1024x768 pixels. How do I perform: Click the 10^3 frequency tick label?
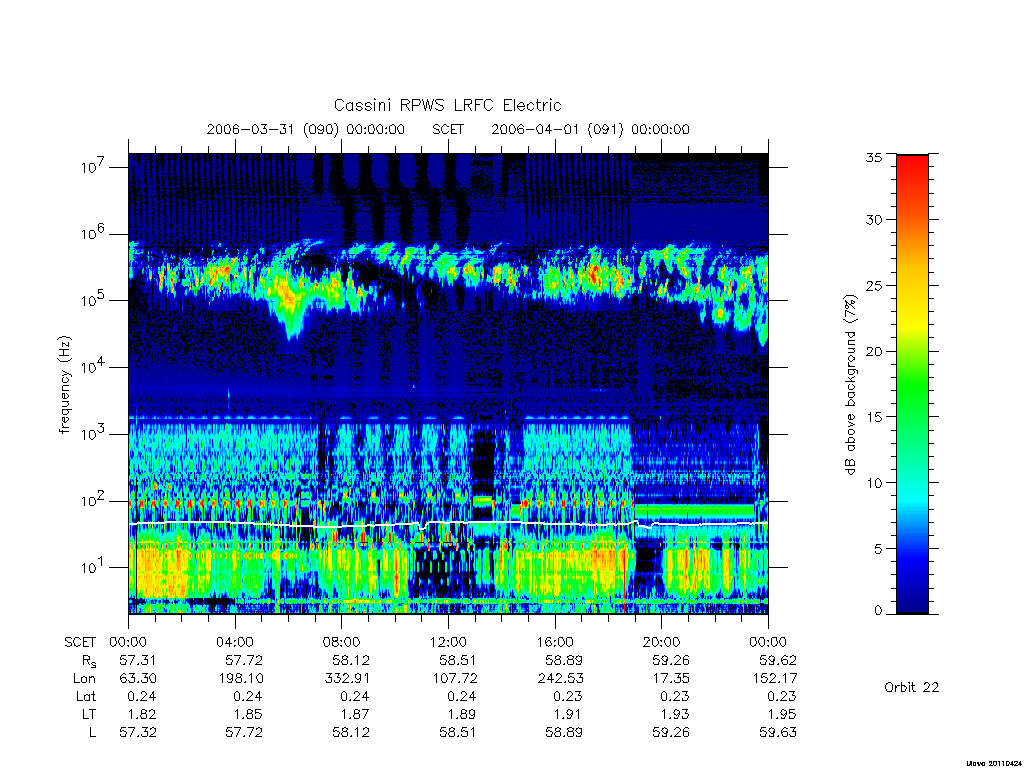pos(94,433)
